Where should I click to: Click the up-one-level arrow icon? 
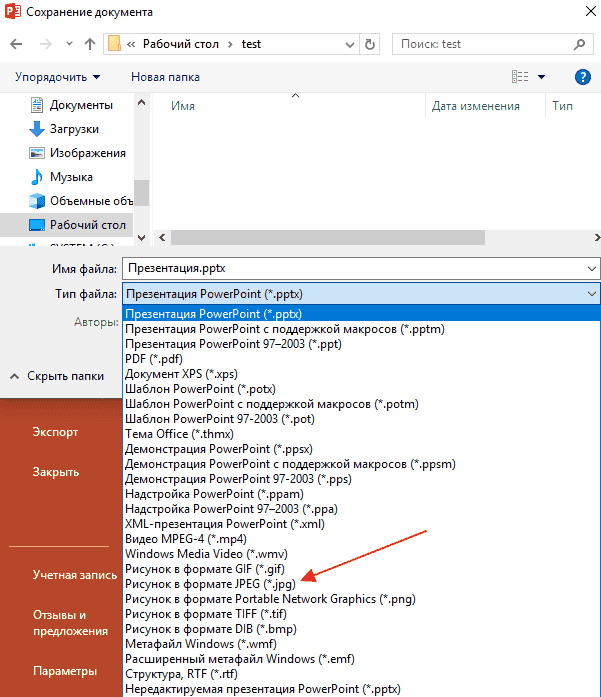(90, 45)
